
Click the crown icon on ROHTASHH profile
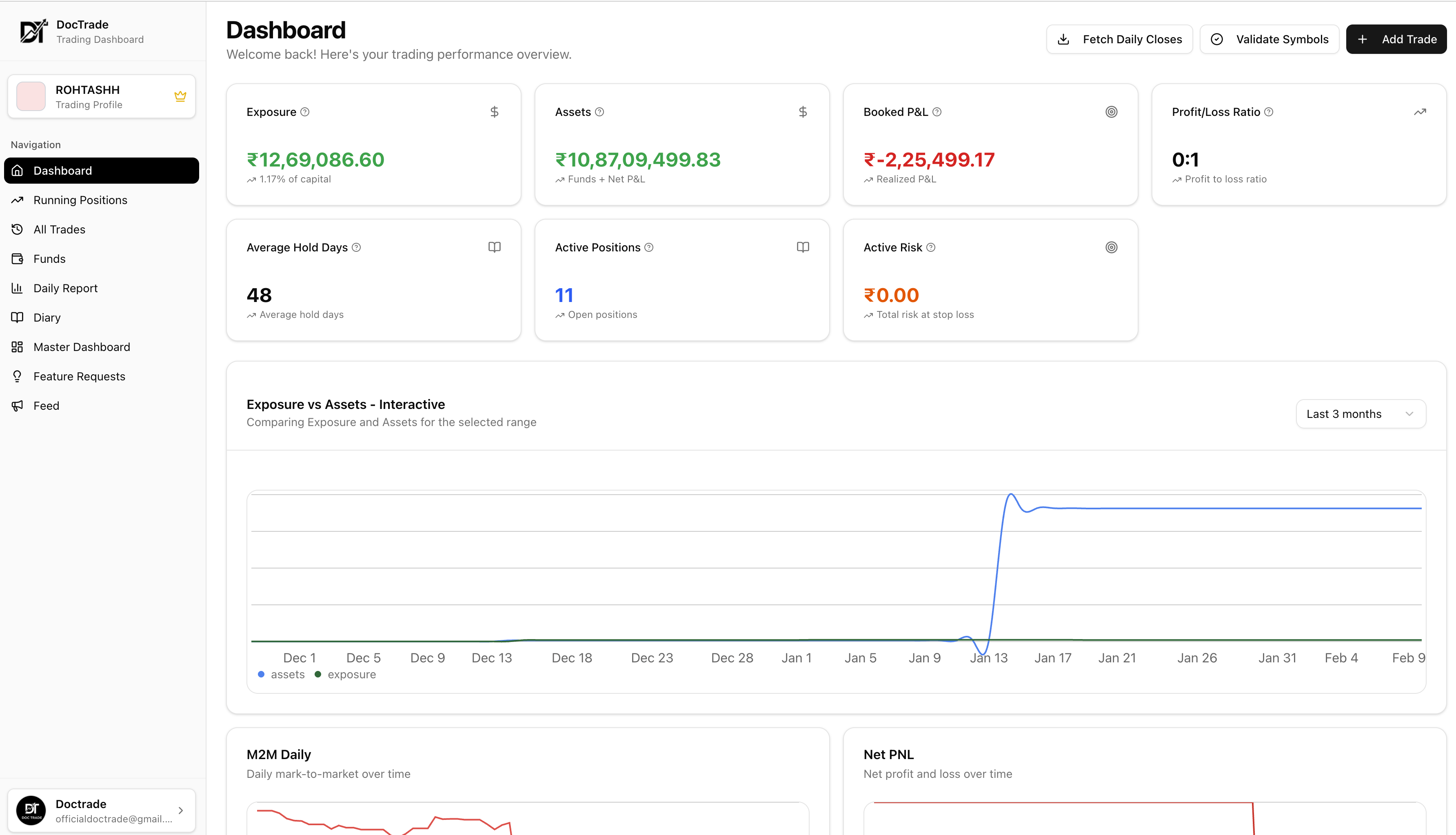click(x=180, y=96)
